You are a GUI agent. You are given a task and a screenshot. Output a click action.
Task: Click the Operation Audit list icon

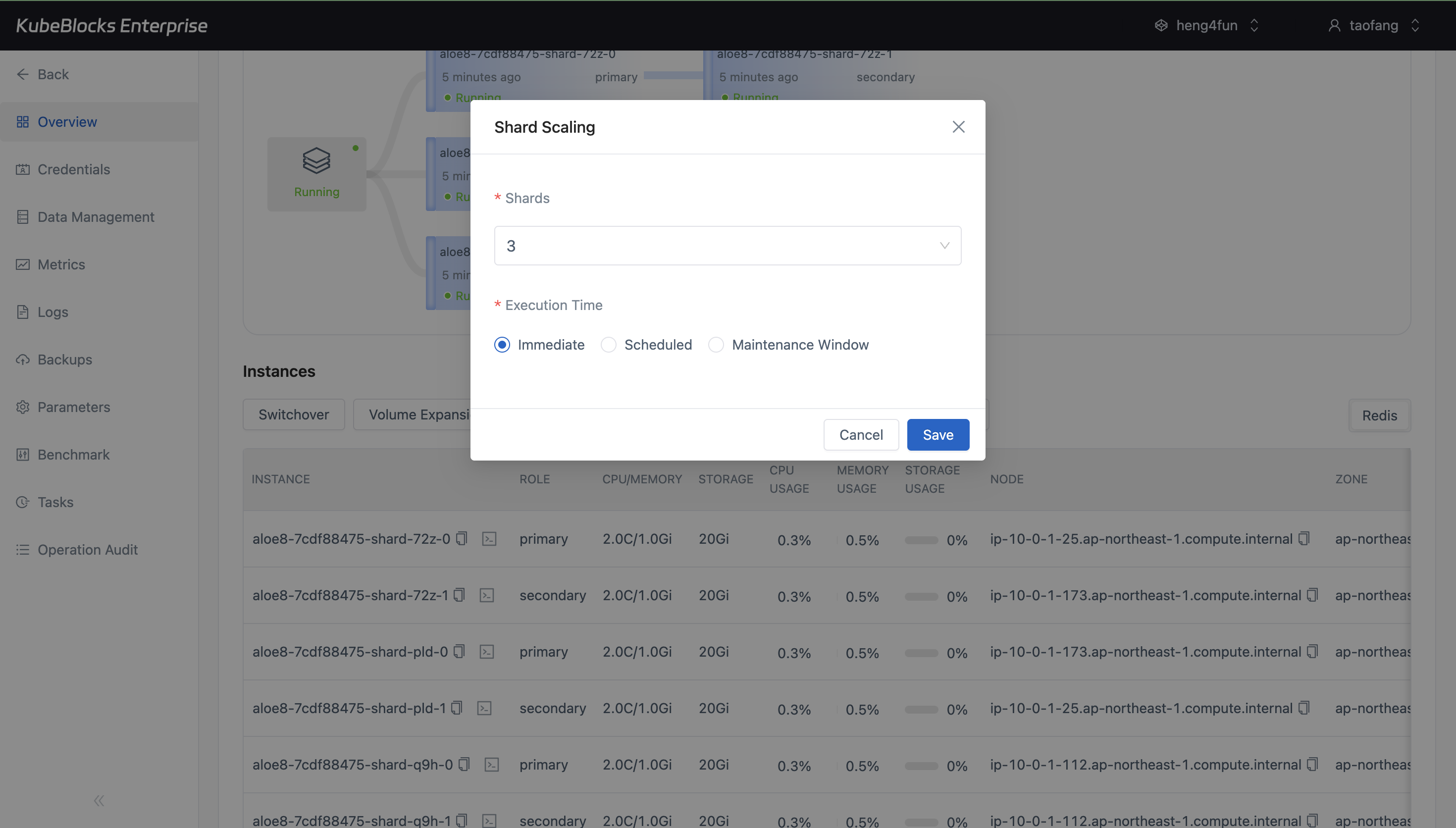pyautogui.click(x=23, y=549)
